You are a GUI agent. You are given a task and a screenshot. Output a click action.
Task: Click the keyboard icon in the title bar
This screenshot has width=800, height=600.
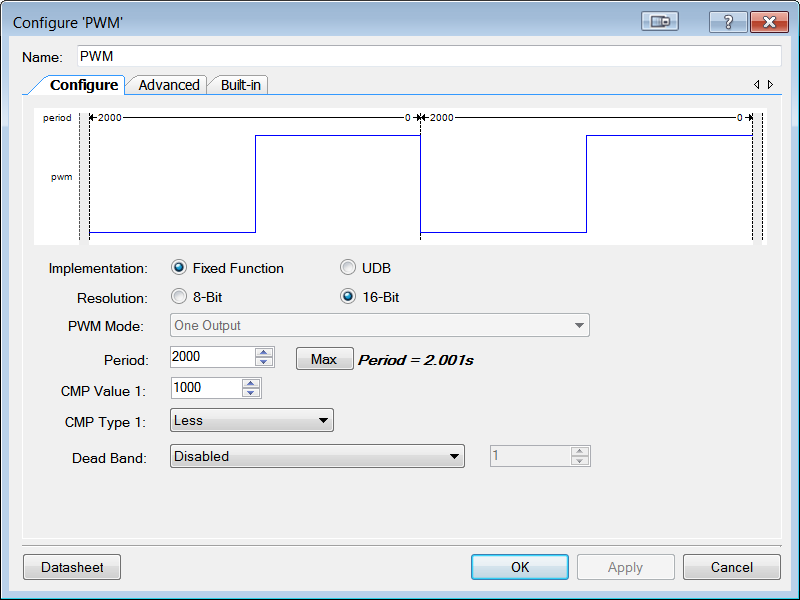pos(660,21)
